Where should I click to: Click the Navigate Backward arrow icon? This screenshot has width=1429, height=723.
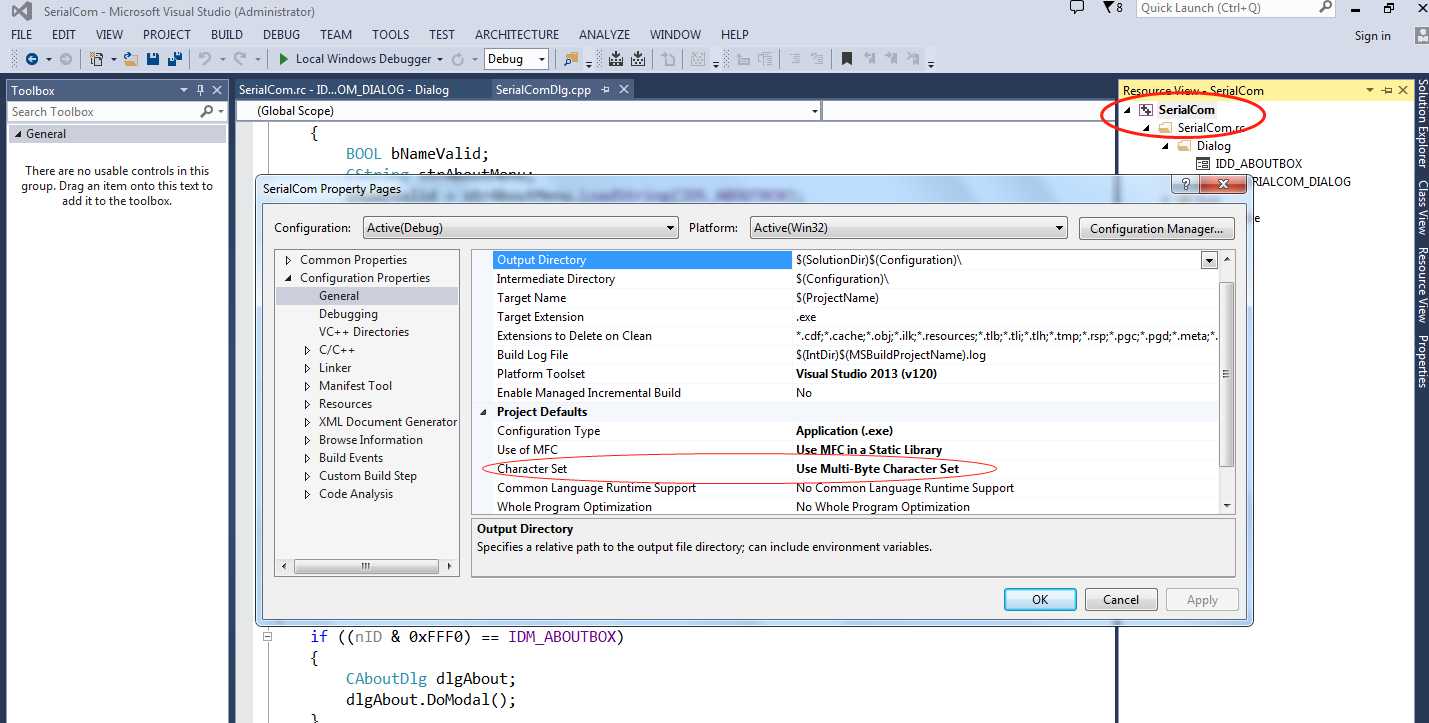[x=32, y=59]
